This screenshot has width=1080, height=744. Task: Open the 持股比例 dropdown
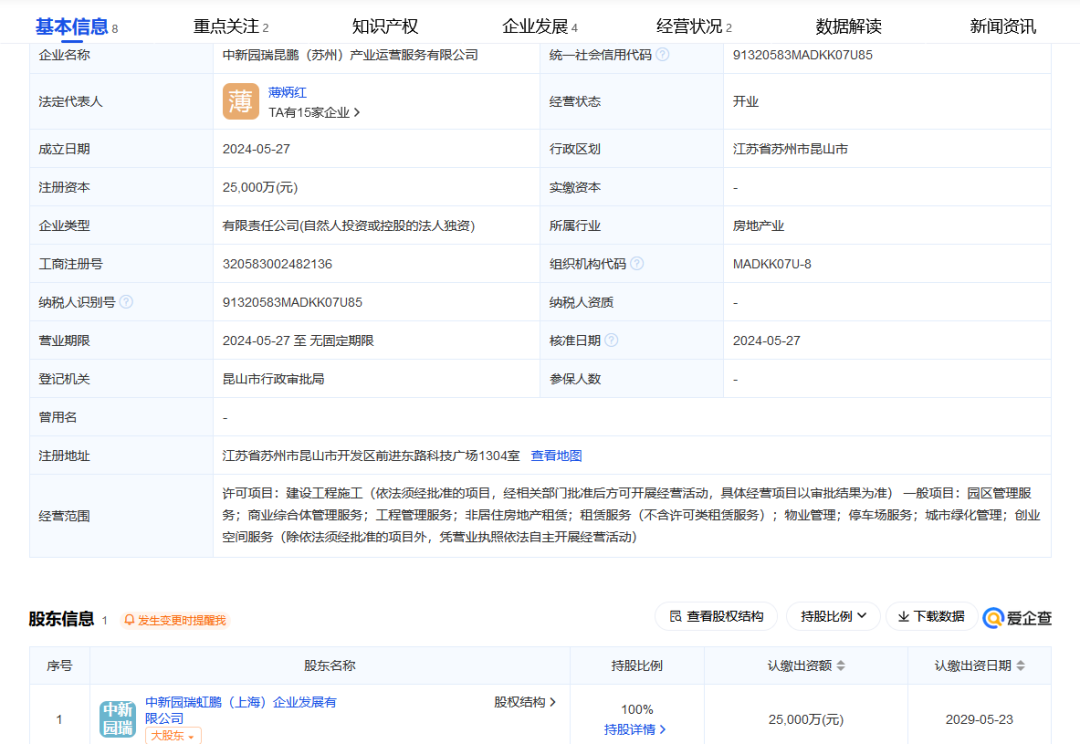833,617
